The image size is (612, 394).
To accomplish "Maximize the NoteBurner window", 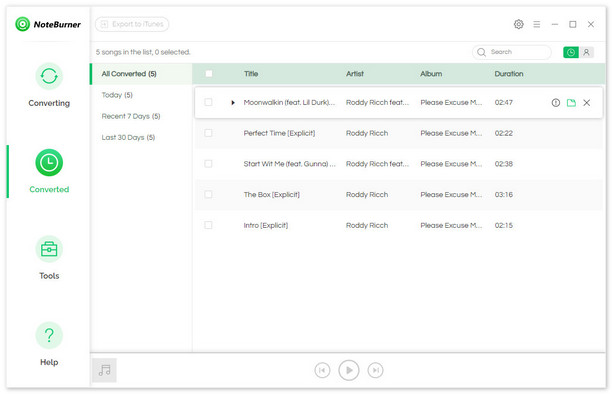I will click(573, 24).
